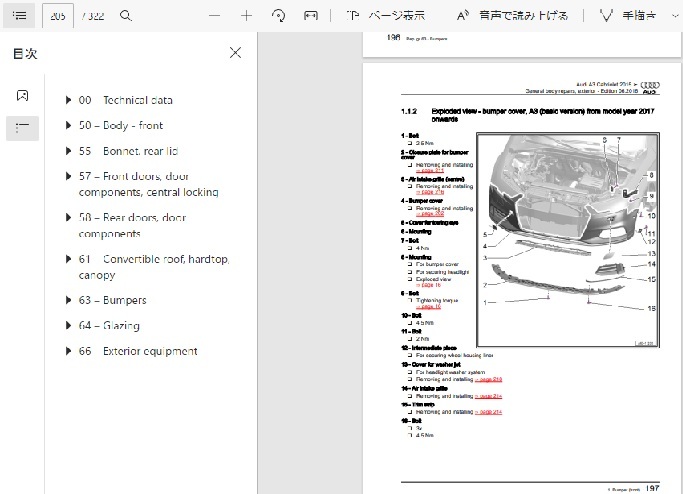Viewport: 683px width, 494px height.
Task: Click the zoom out minus icon
Action: (x=214, y=16)
